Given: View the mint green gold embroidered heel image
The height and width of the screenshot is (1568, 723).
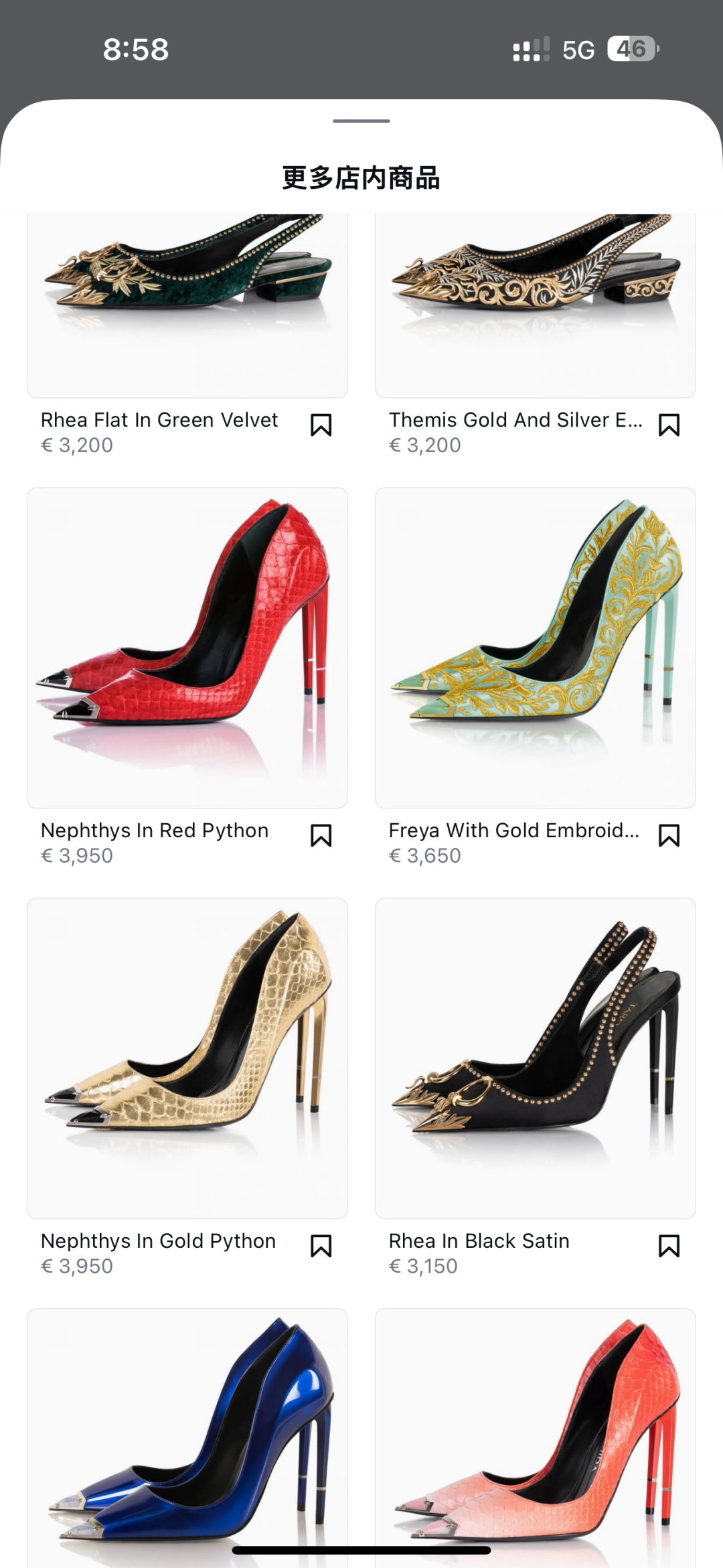Looking at the screenshot, I should pos(536,648).
